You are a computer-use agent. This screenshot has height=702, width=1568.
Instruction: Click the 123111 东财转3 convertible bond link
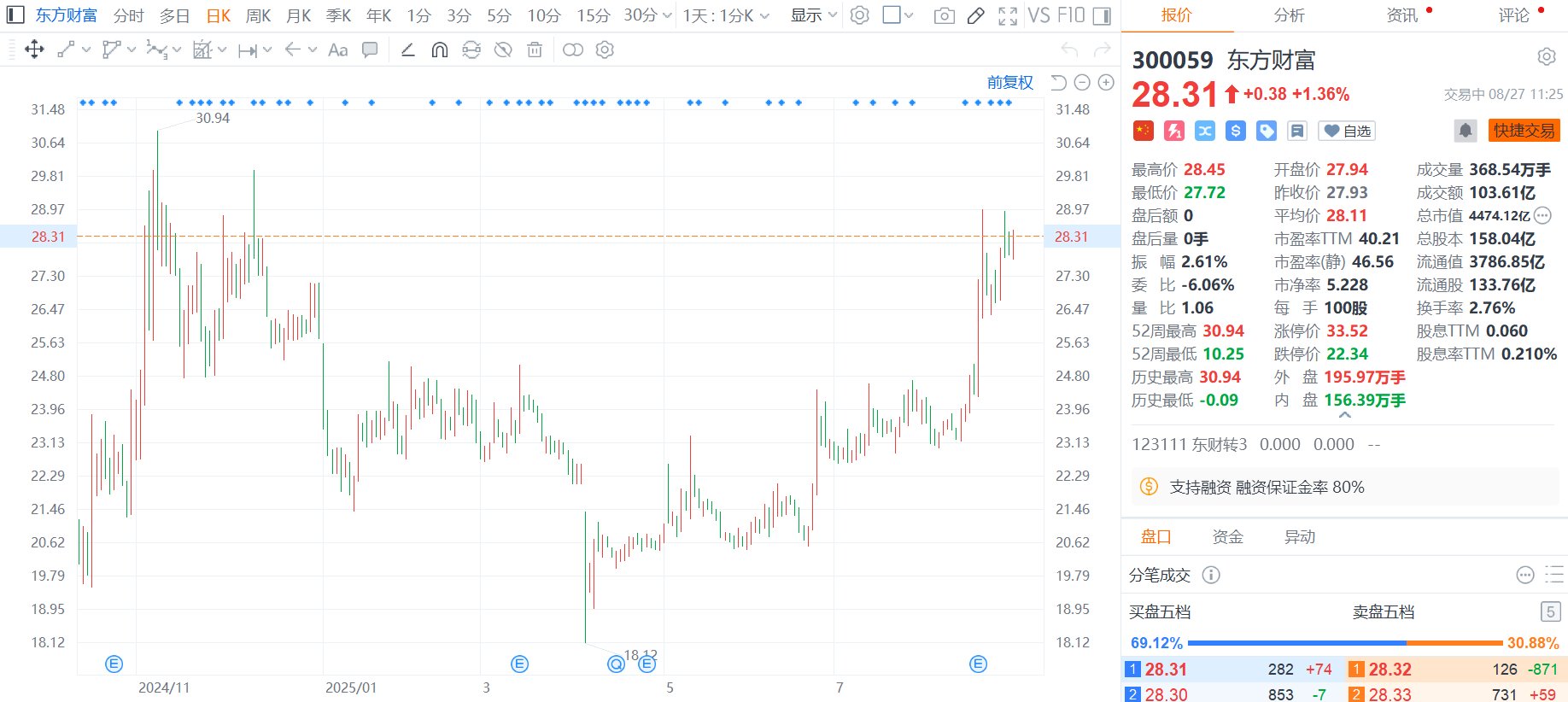click(x=1190, y=445)
